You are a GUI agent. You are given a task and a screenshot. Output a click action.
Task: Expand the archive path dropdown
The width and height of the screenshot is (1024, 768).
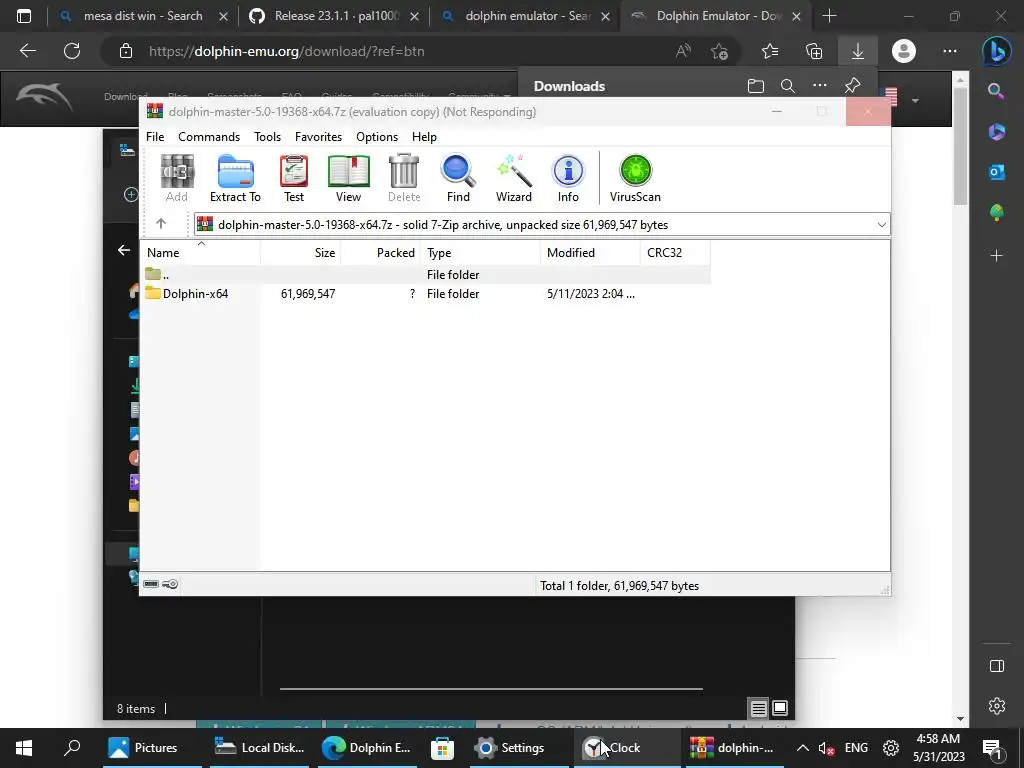[881, 225]
